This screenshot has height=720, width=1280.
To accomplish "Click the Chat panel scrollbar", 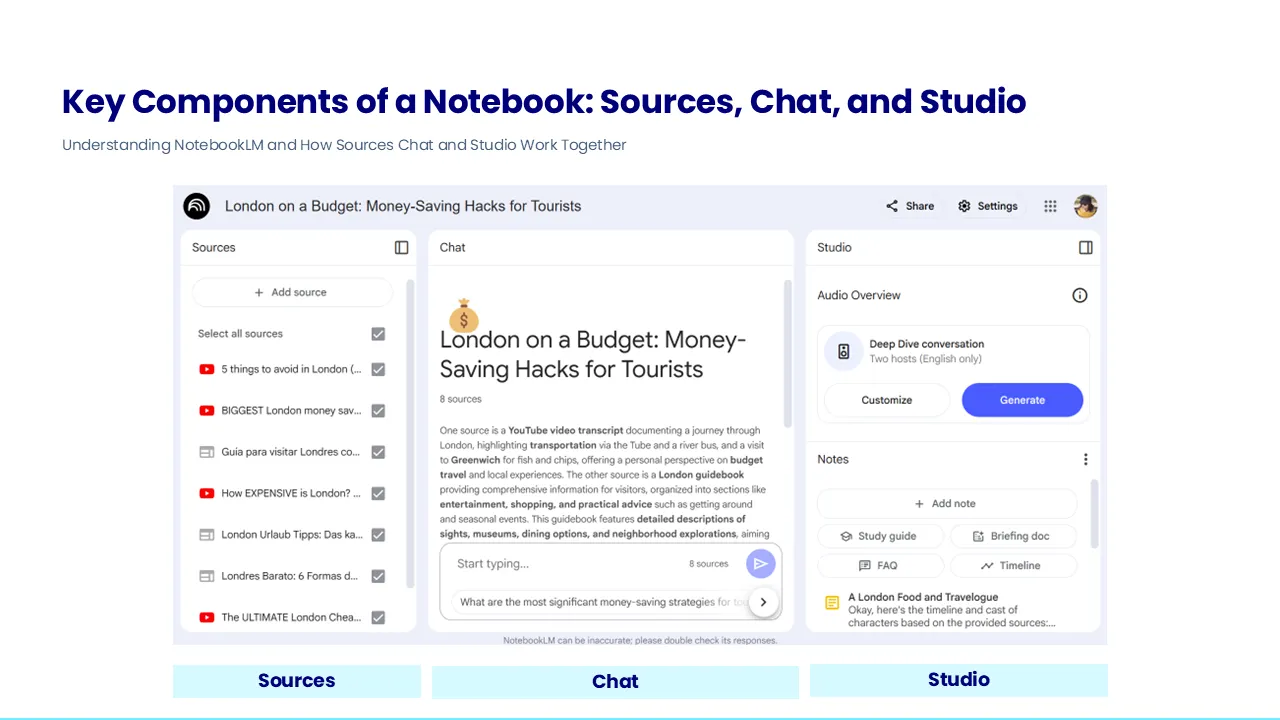I will point(787,353).
